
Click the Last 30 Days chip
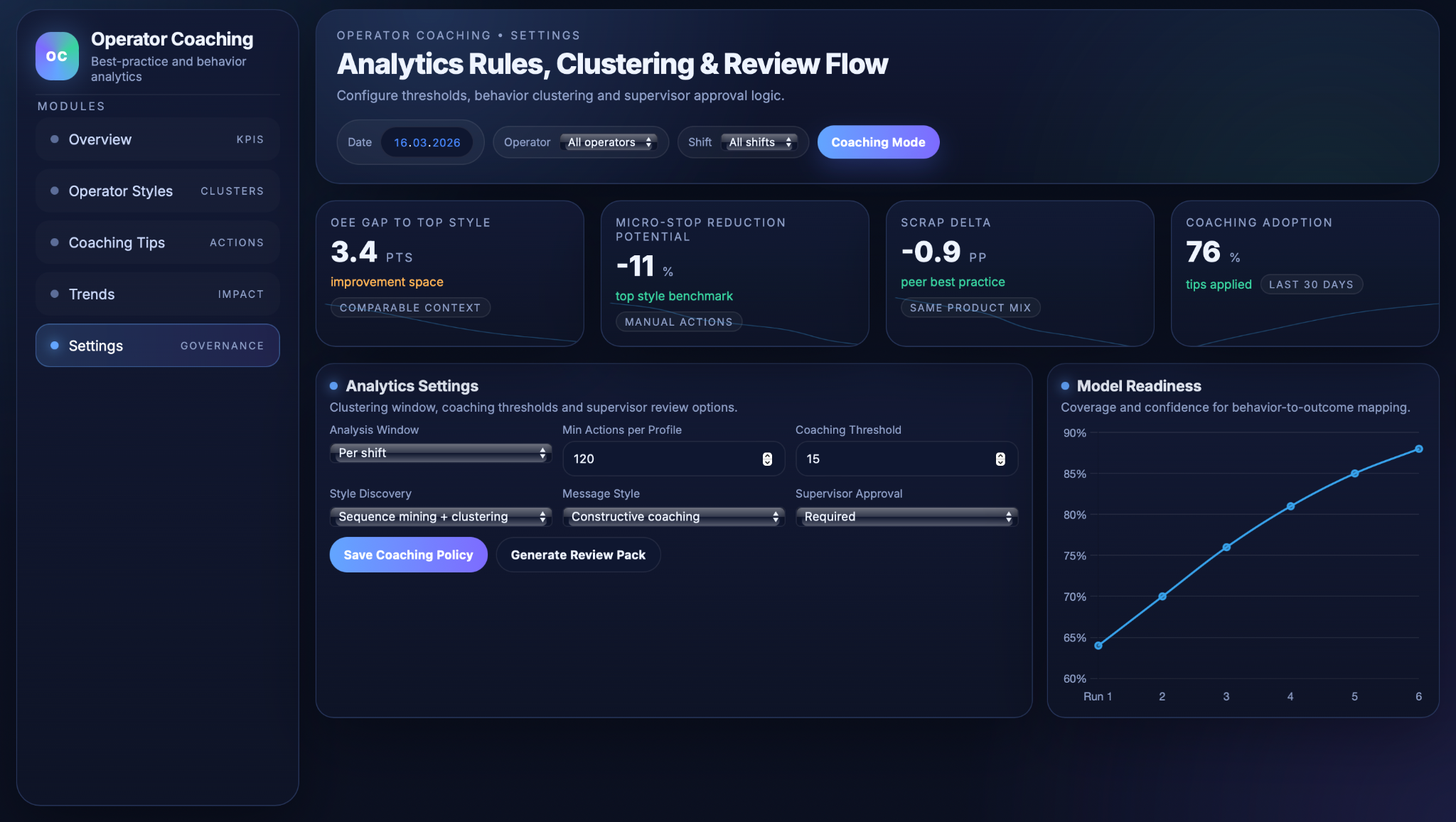1311,284
